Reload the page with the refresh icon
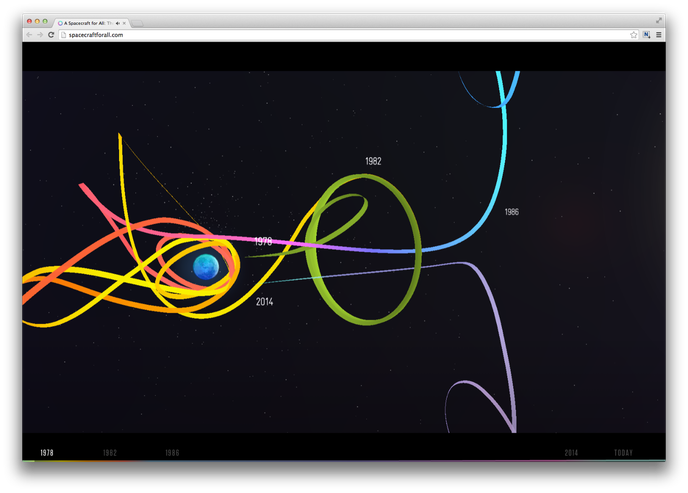Viewport: 688px width, 493px height. (51, 34)
